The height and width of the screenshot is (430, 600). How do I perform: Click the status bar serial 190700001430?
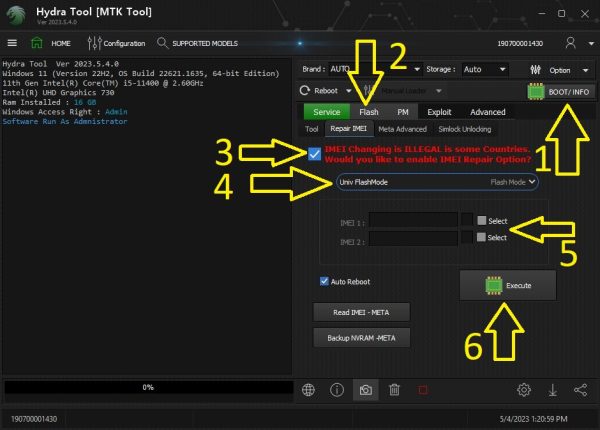[34, 419]
